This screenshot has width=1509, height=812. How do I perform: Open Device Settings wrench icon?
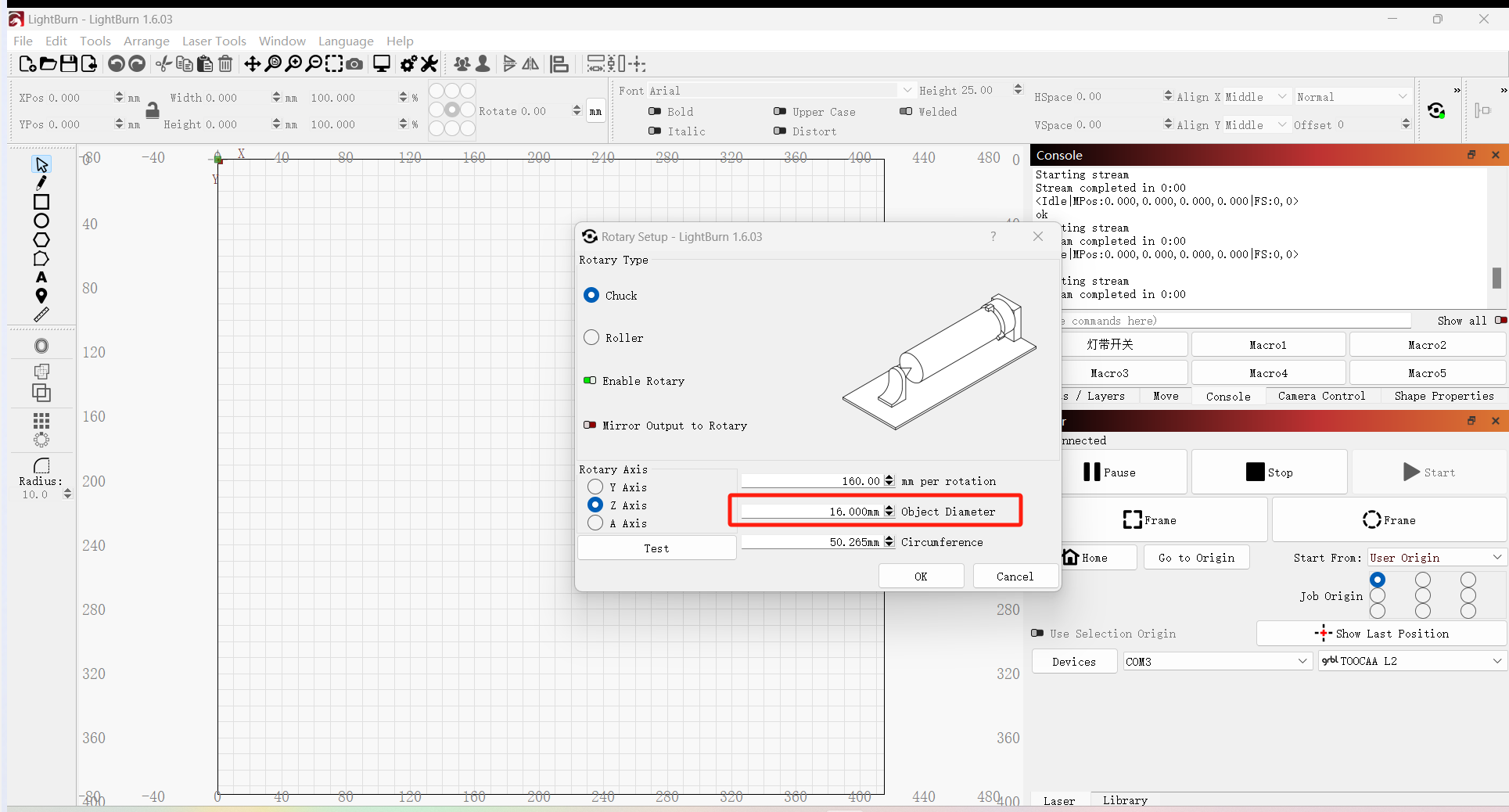coord(429,64)
